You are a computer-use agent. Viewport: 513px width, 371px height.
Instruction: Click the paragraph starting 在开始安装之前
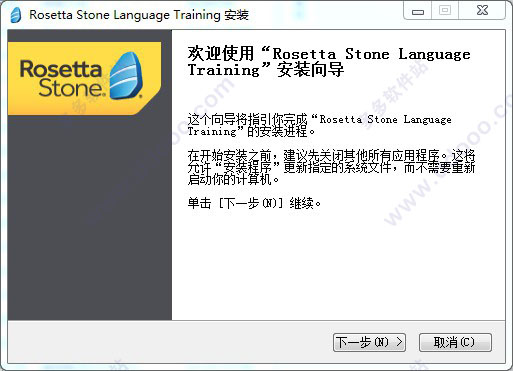(x=331, y=168)
